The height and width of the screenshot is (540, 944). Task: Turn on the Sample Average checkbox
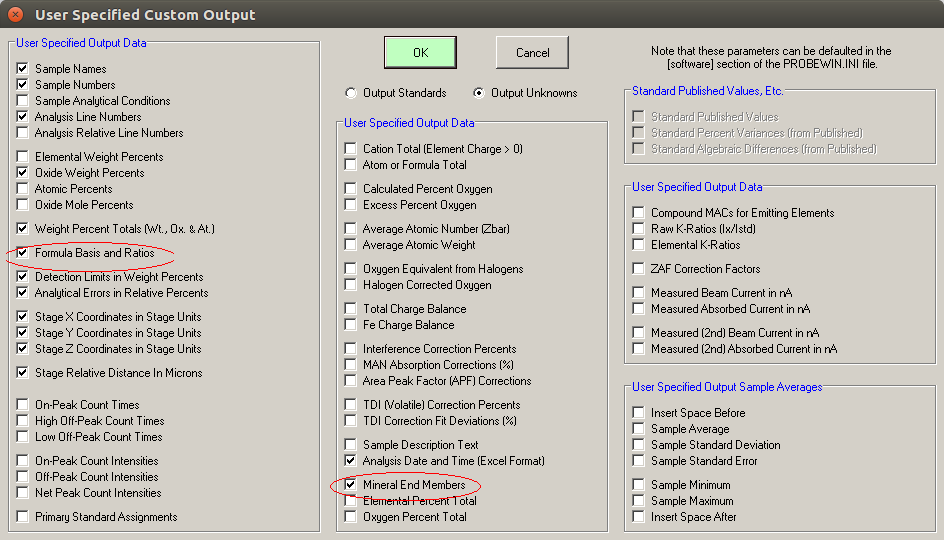pos(639,429)
